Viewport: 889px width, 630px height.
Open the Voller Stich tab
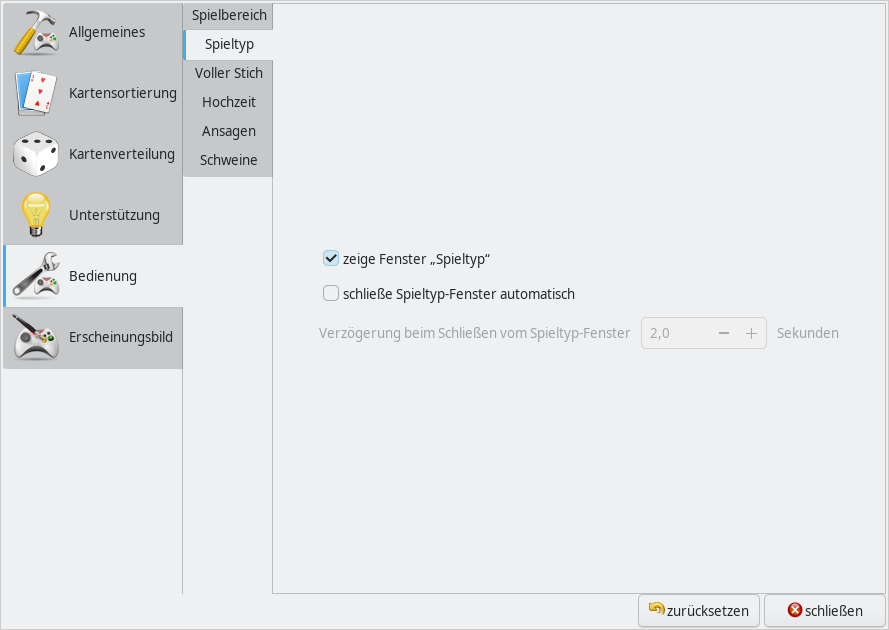click(x=229, y=73)
